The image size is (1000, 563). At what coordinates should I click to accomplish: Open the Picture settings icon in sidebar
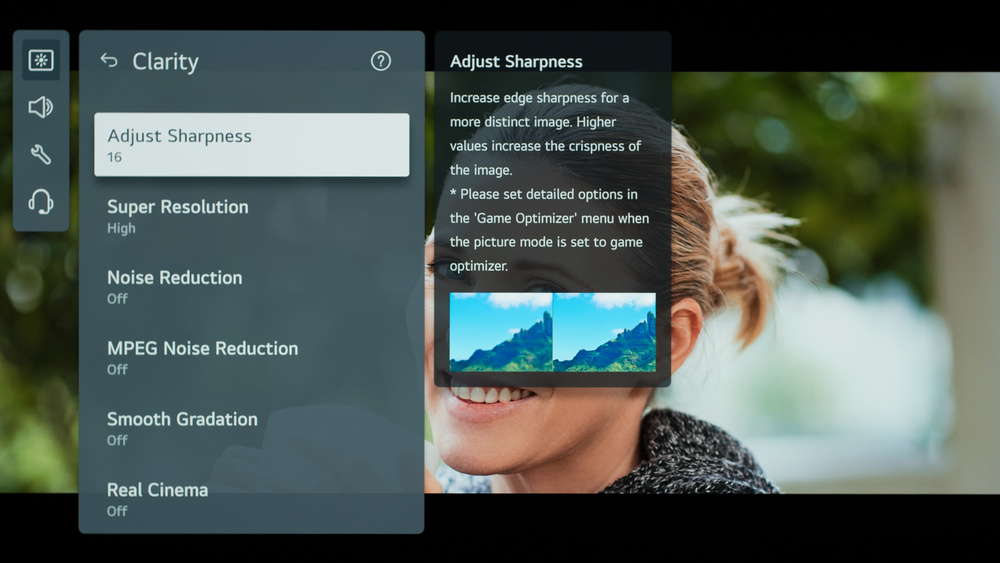(x=41, y=60)
